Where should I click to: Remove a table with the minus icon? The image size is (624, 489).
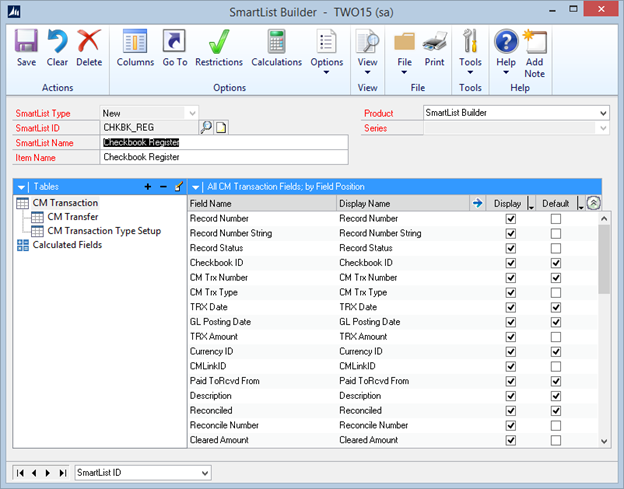[163, 187]
